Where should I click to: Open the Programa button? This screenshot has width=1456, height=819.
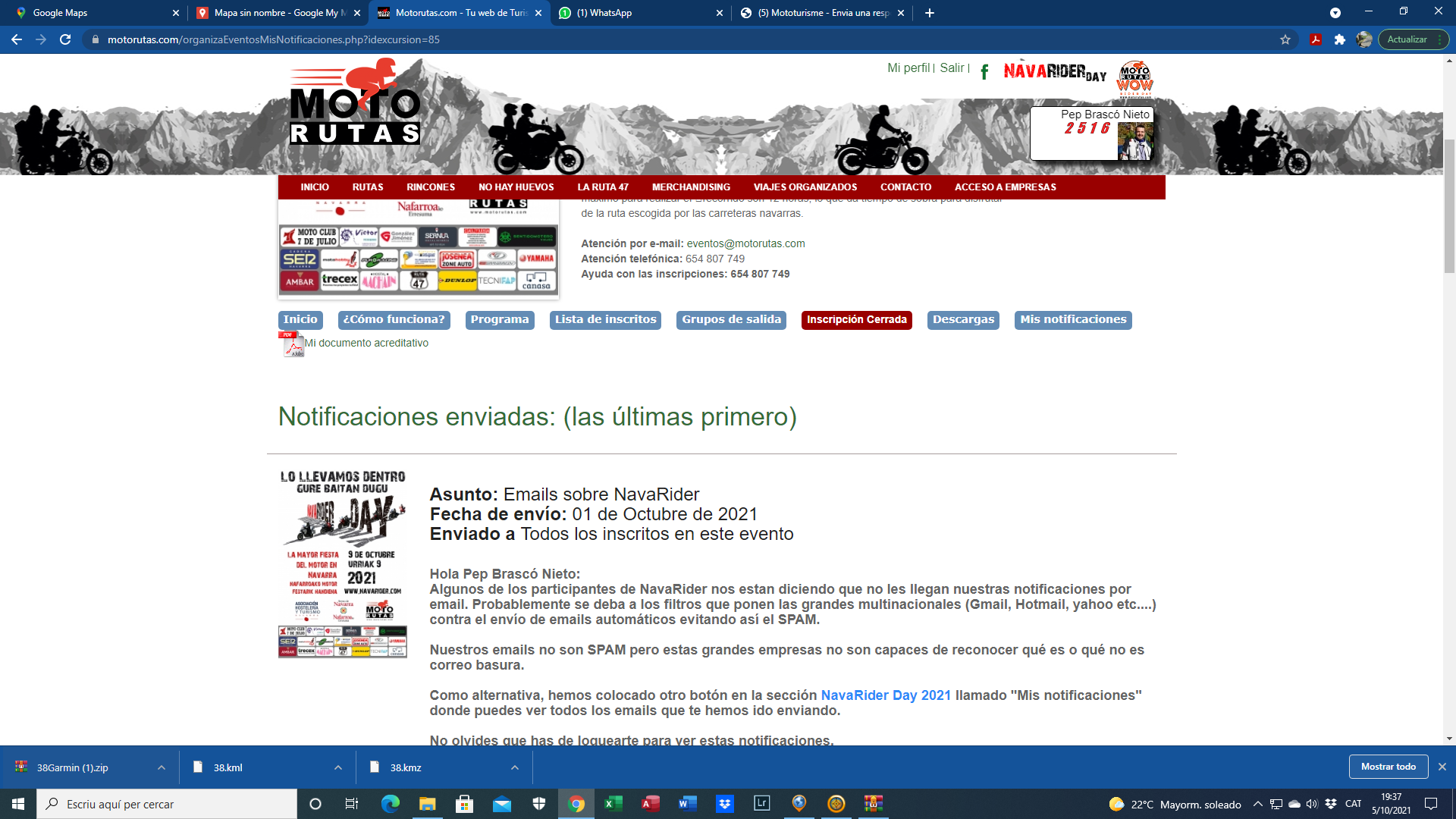[500, 320]
